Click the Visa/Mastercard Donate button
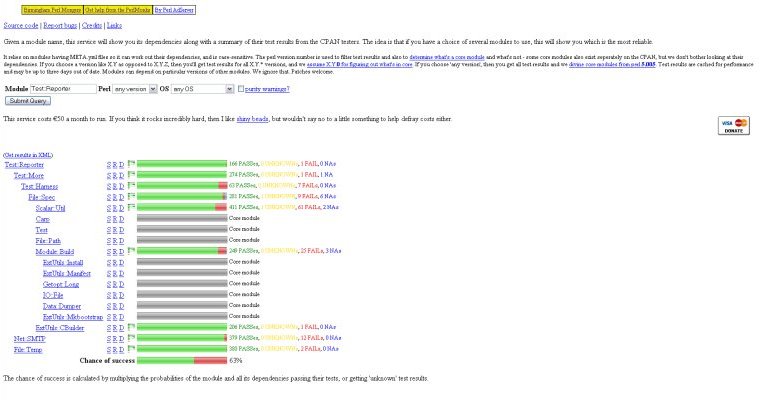Image resolution: width=760 pixels, height=400 pixels. pos(733,125)
